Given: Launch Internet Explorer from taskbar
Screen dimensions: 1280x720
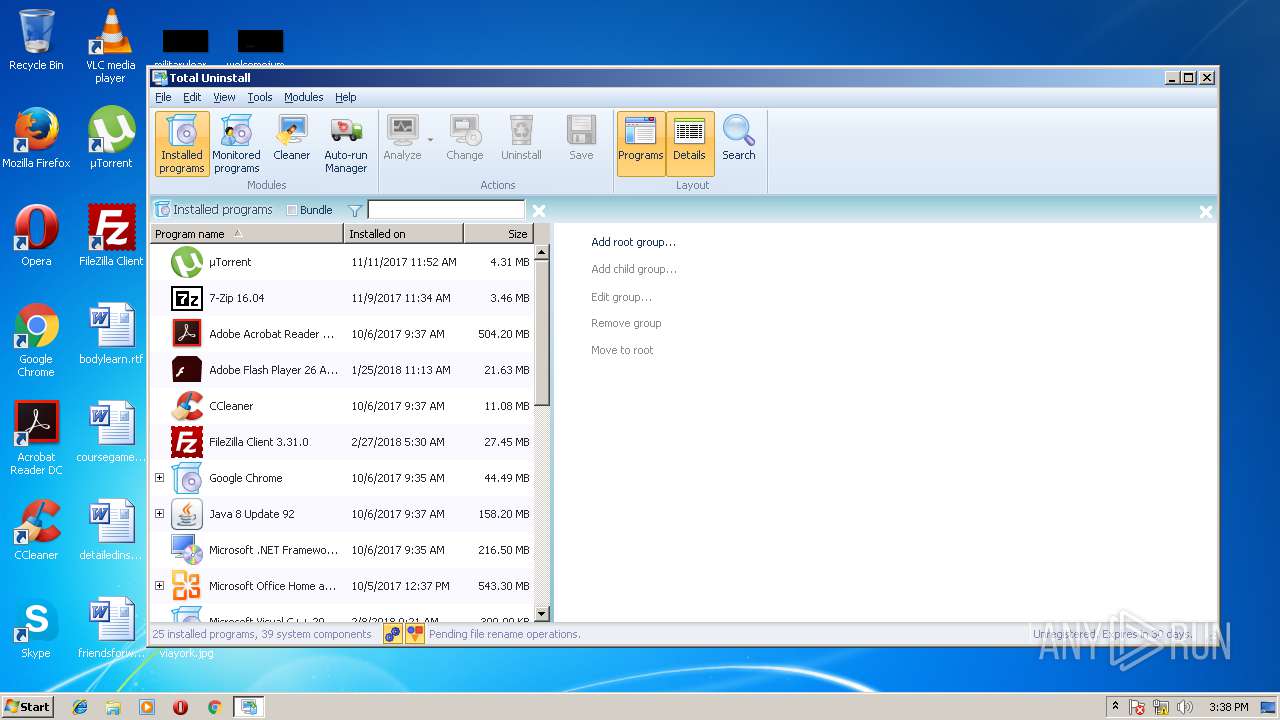Looking at the screenshot, I should click(80, 707).
